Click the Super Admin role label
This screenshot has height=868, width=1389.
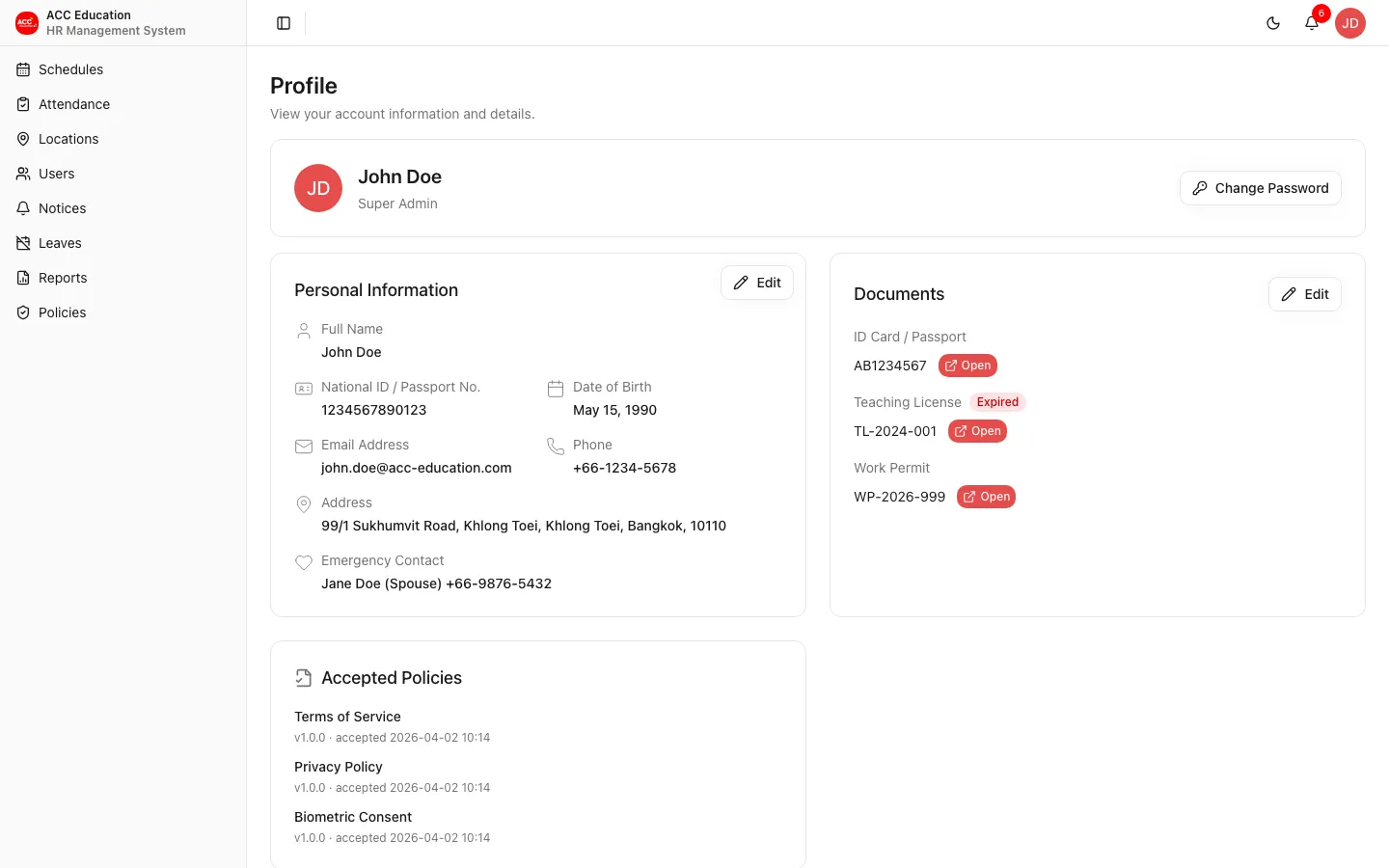[397, 203]
